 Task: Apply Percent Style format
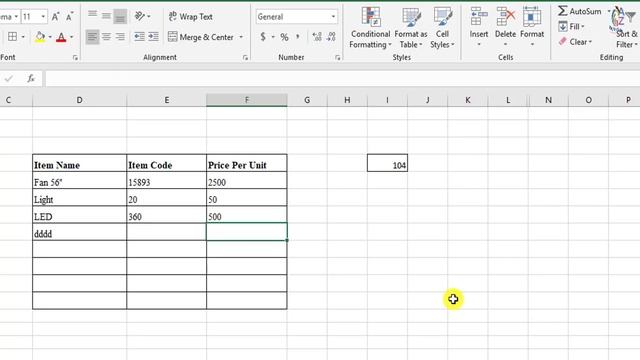(x=284, y=37)
